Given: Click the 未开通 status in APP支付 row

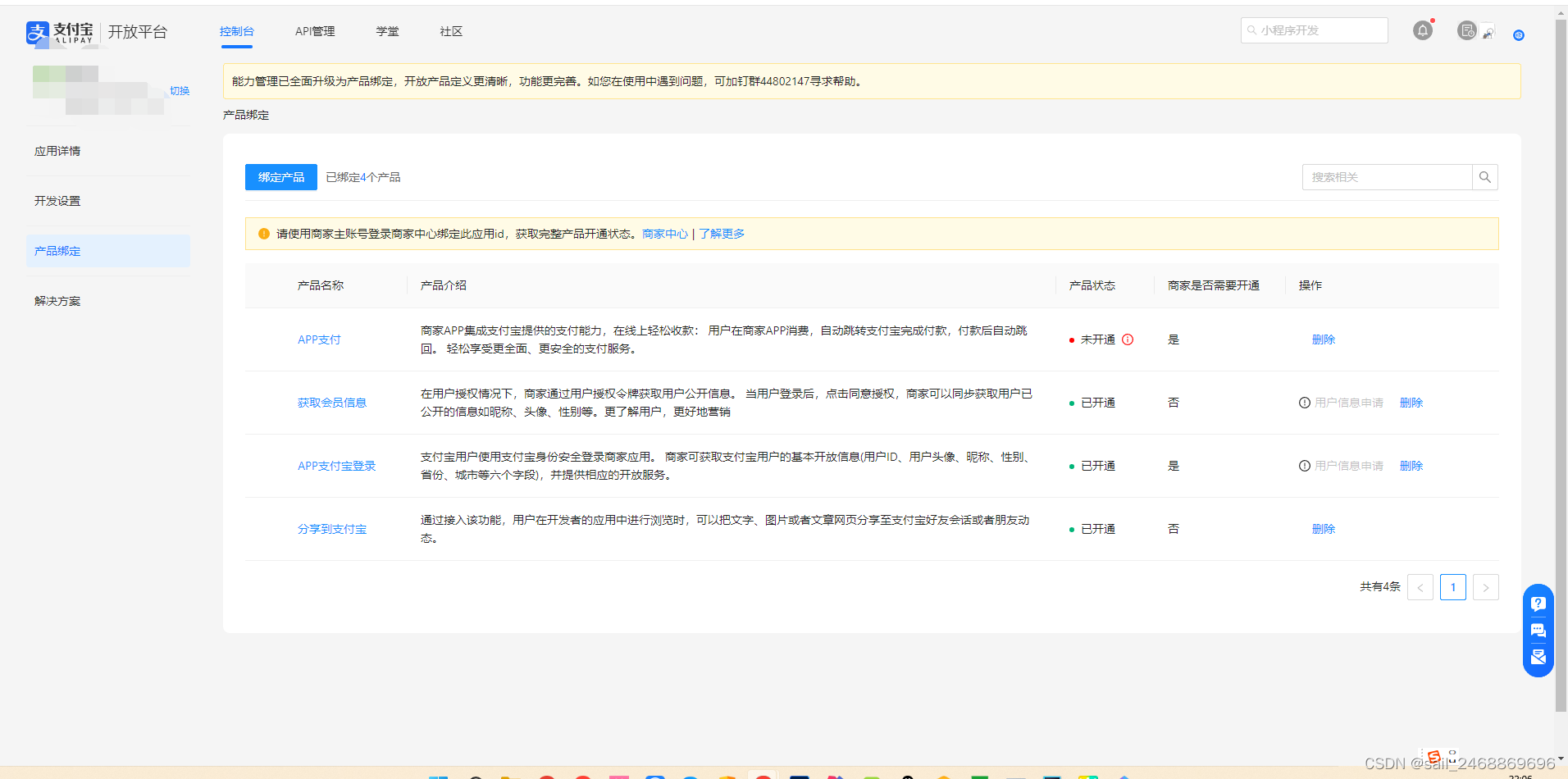Looking at the screenshot, I should click(1098, 339).
